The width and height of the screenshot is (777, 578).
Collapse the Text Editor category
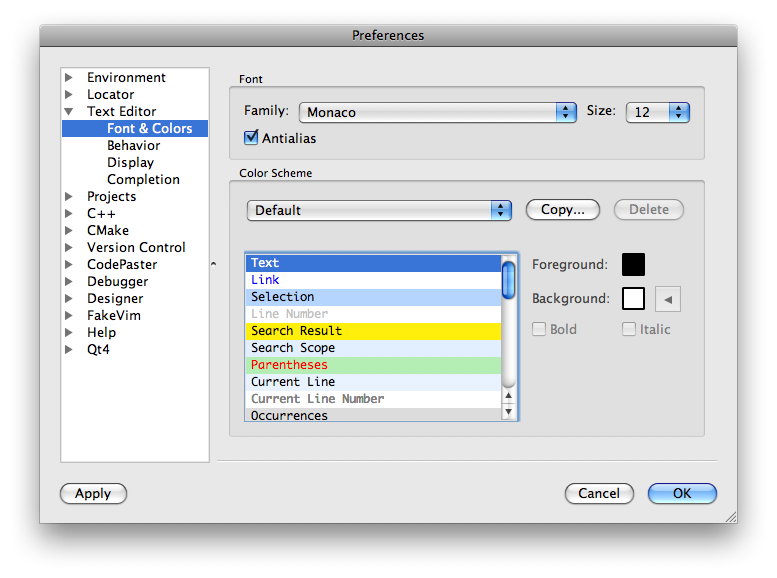(x=69, y=112)
